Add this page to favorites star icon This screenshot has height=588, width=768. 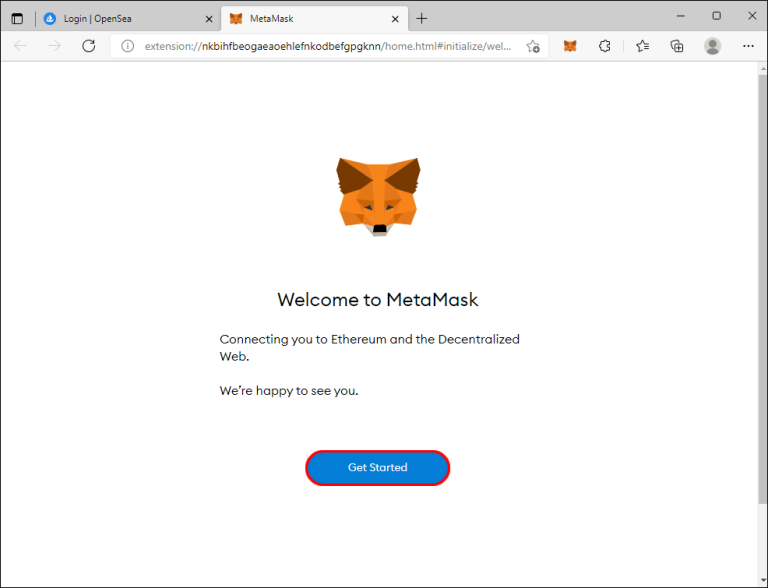[x=533, y=46]
